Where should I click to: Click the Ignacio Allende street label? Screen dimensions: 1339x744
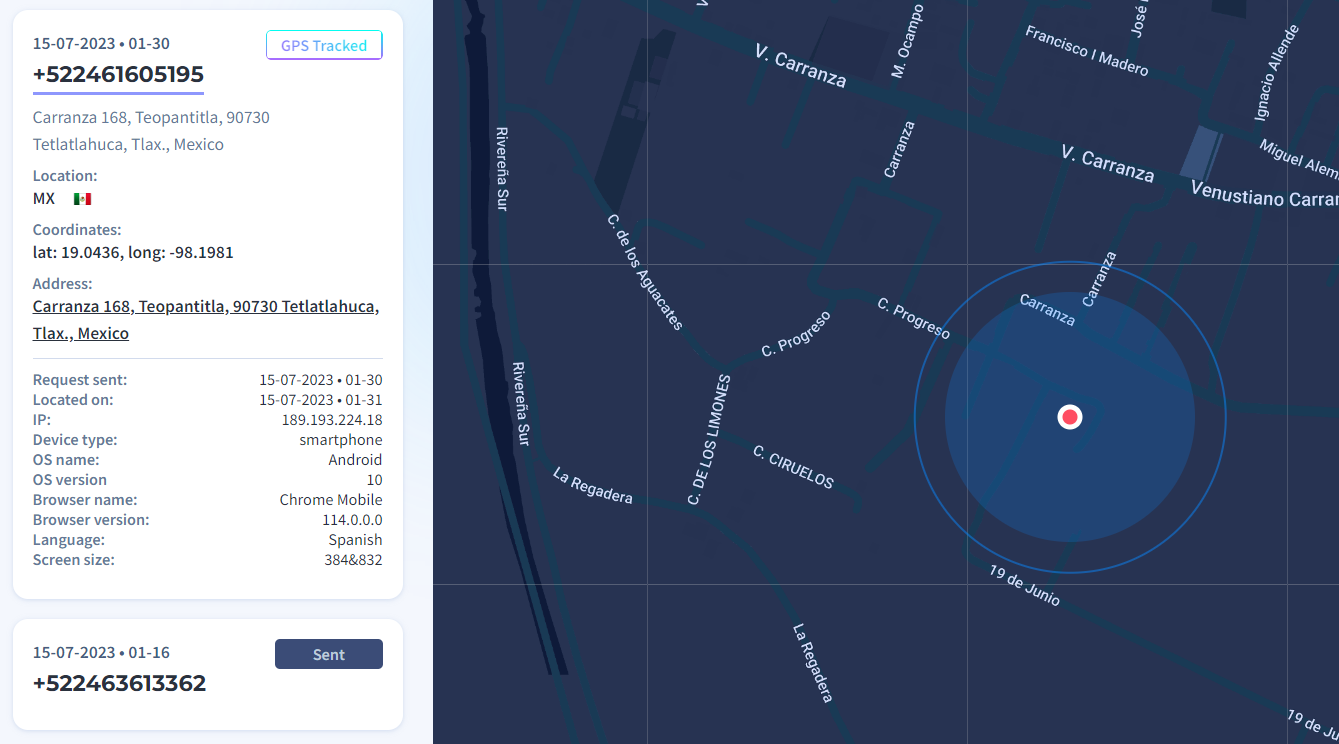coord(1276,73)
